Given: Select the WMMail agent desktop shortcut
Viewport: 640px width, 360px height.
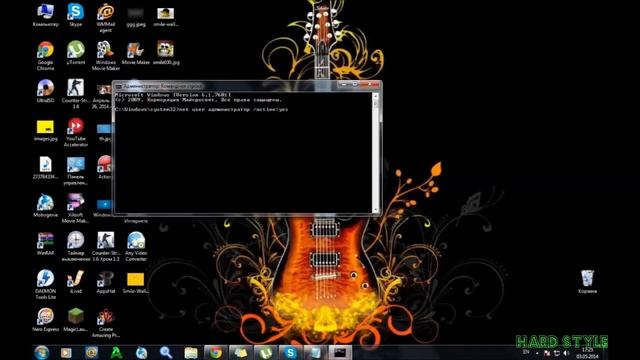Looking at the screenshot, I should [x=105, y=18].
